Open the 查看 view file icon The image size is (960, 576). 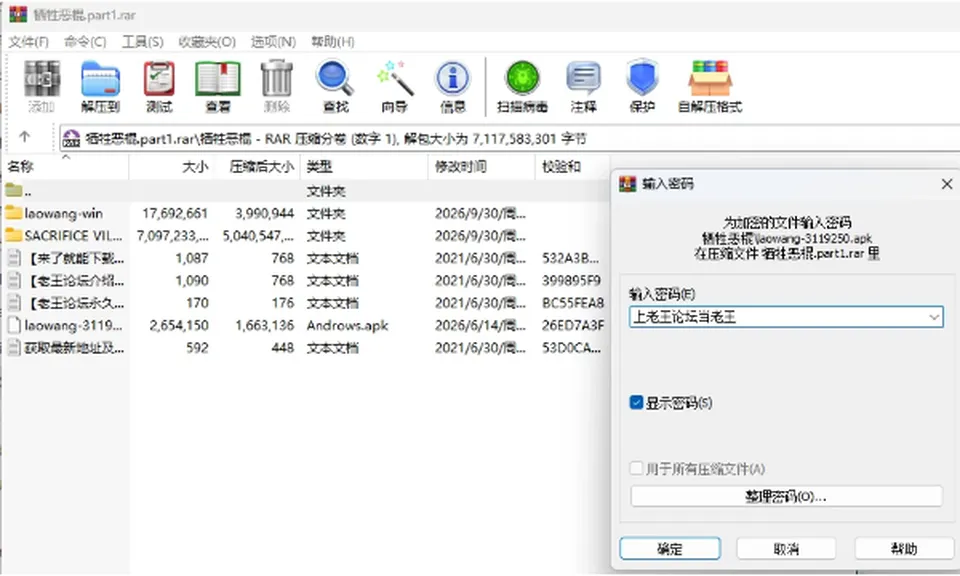coord(218,79)
